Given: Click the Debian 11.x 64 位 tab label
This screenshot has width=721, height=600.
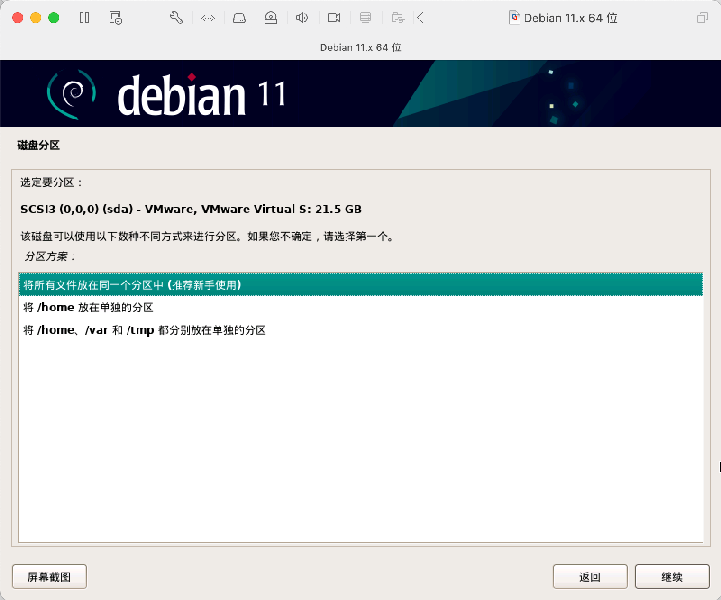Looking at the screenshot, I should click(x=360, y=47).
